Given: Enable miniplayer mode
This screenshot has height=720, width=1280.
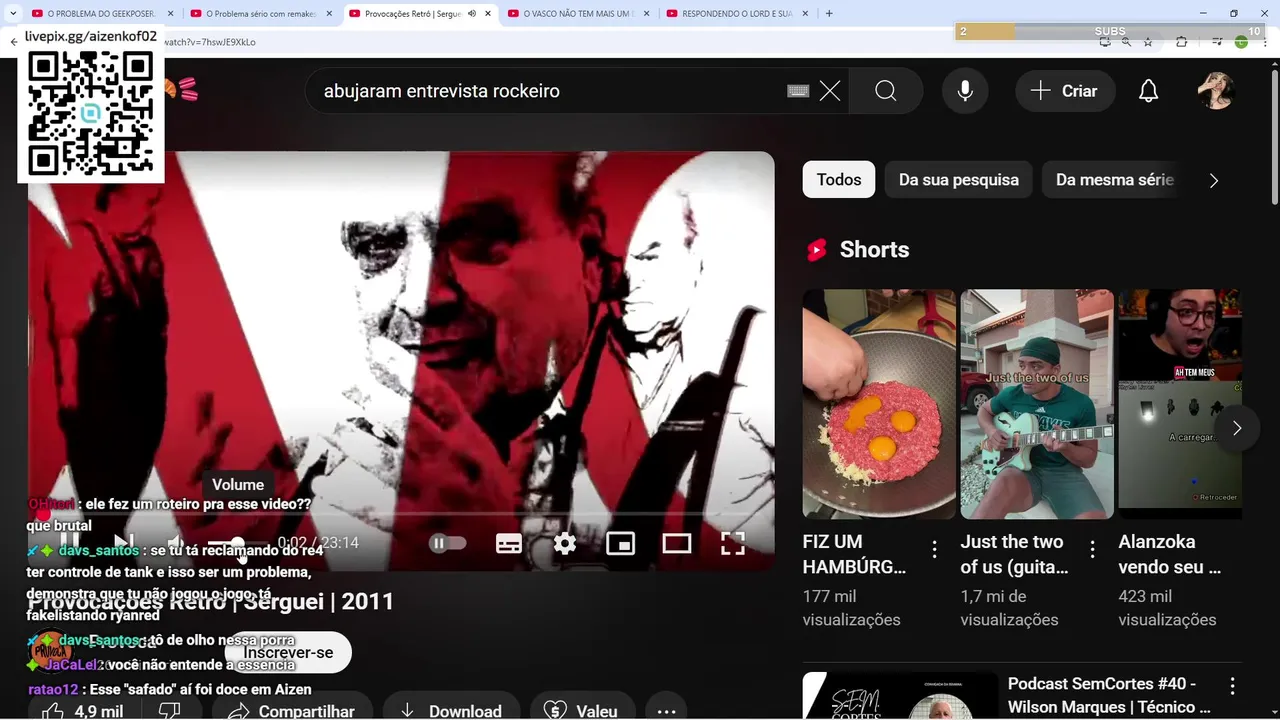Looking at the screenshot, I should (x=621, y=543).
